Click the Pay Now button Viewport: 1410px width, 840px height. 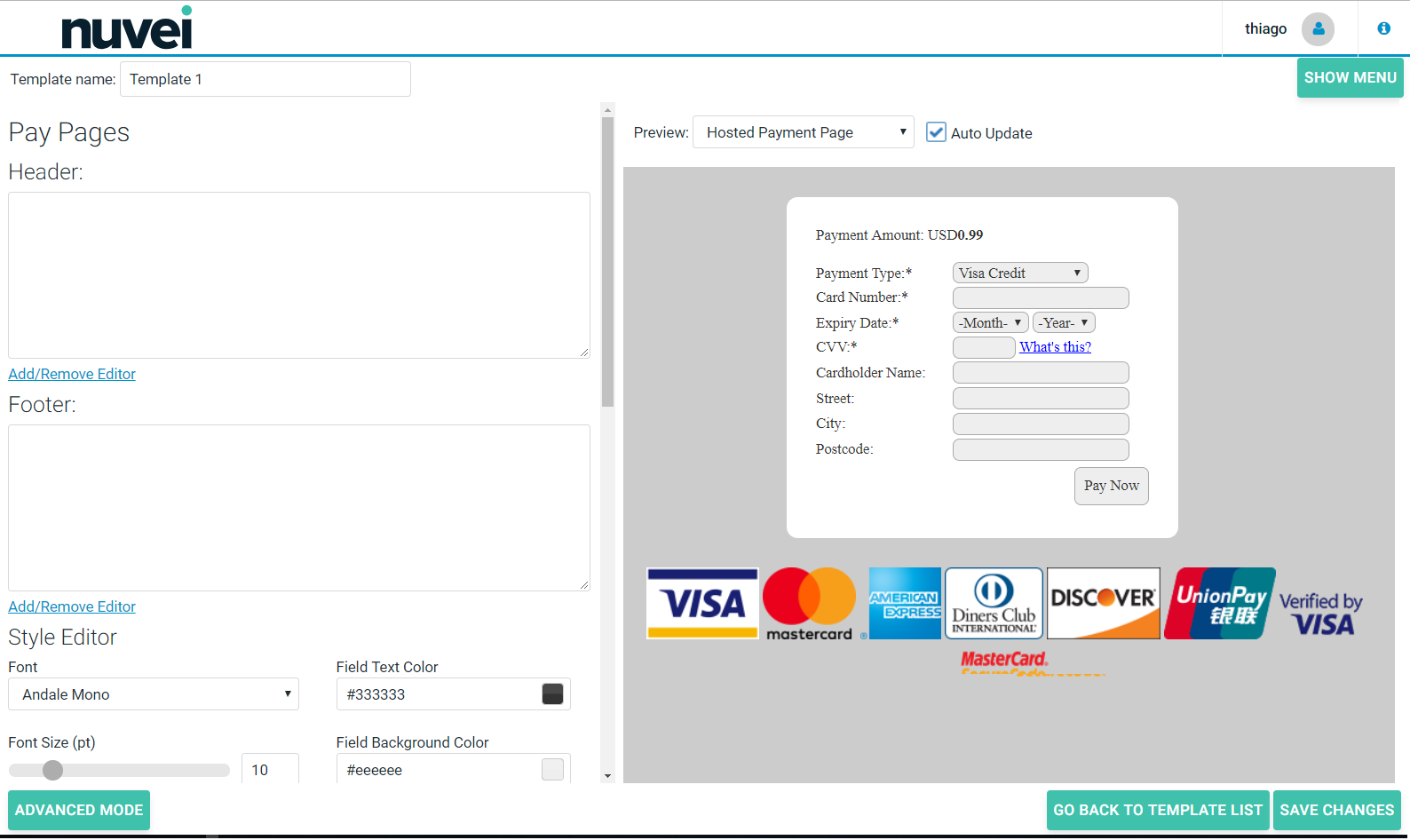(1112, 486)
